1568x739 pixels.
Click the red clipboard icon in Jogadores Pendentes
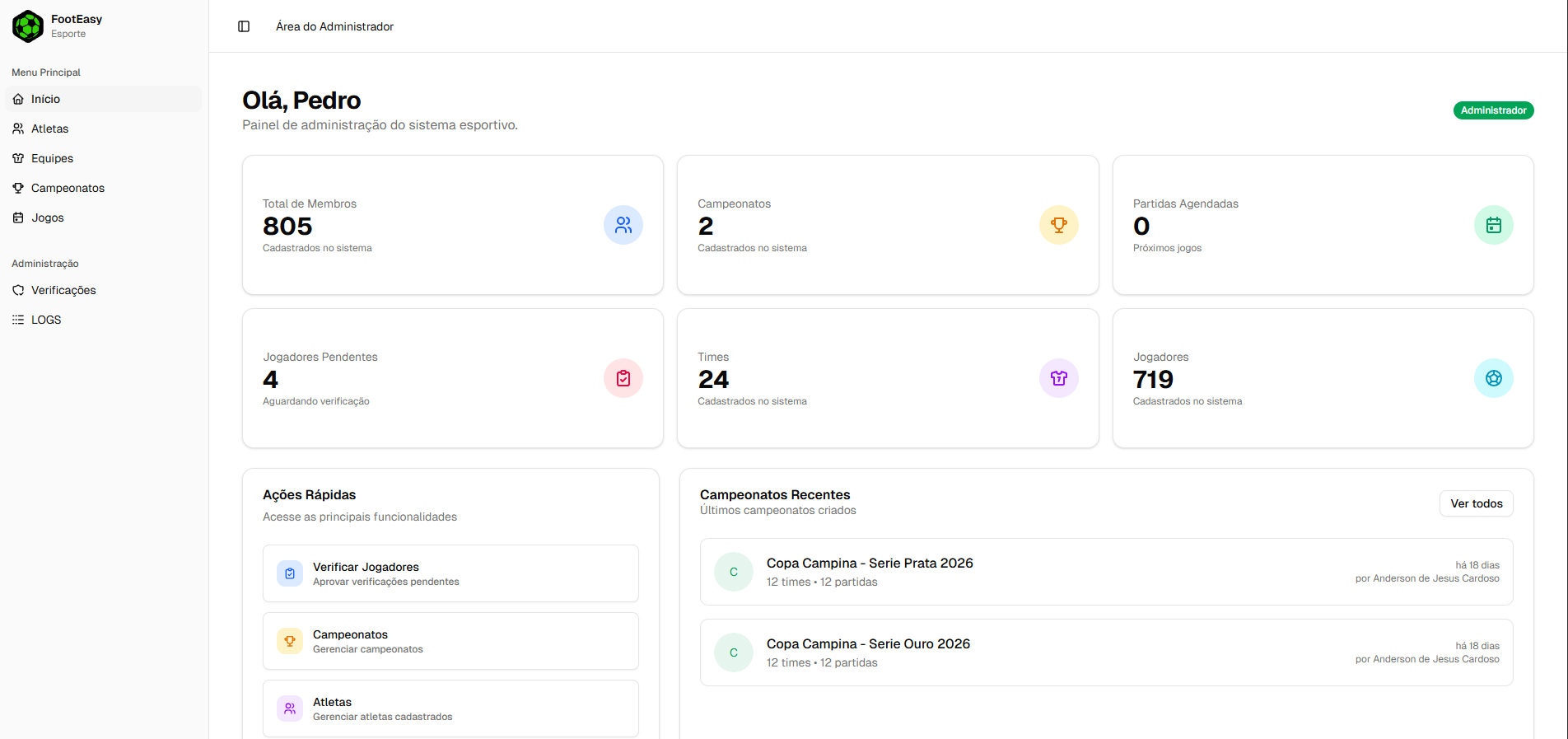(623, 378)
